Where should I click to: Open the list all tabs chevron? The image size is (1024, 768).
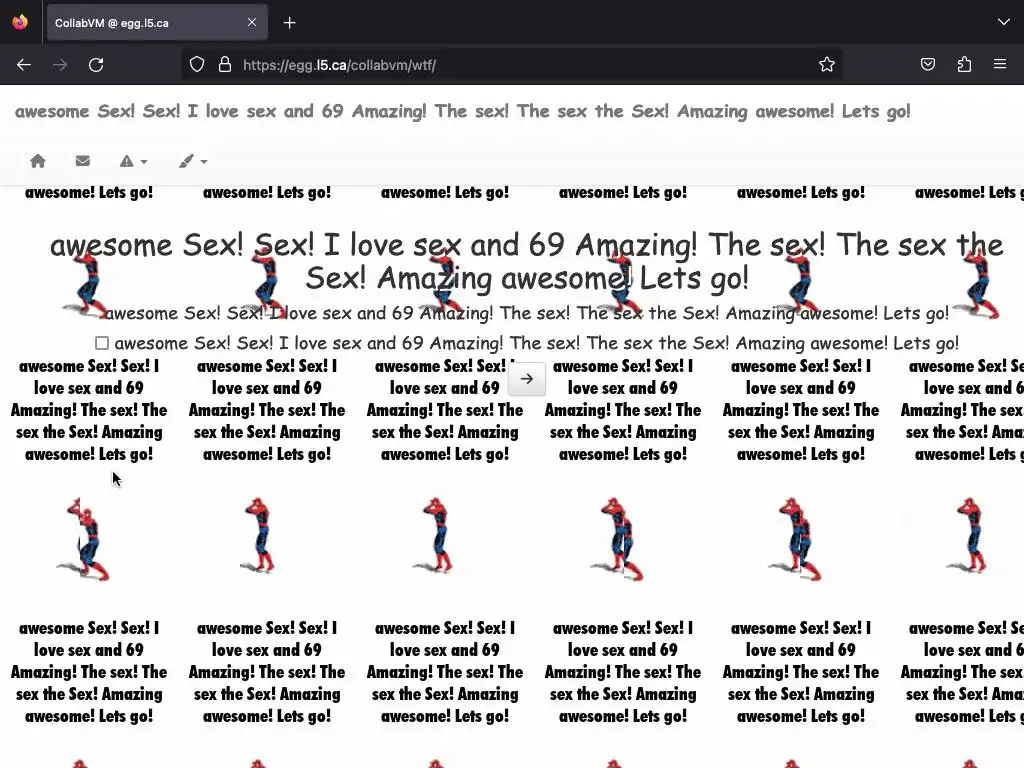[x=1004, y=22]
